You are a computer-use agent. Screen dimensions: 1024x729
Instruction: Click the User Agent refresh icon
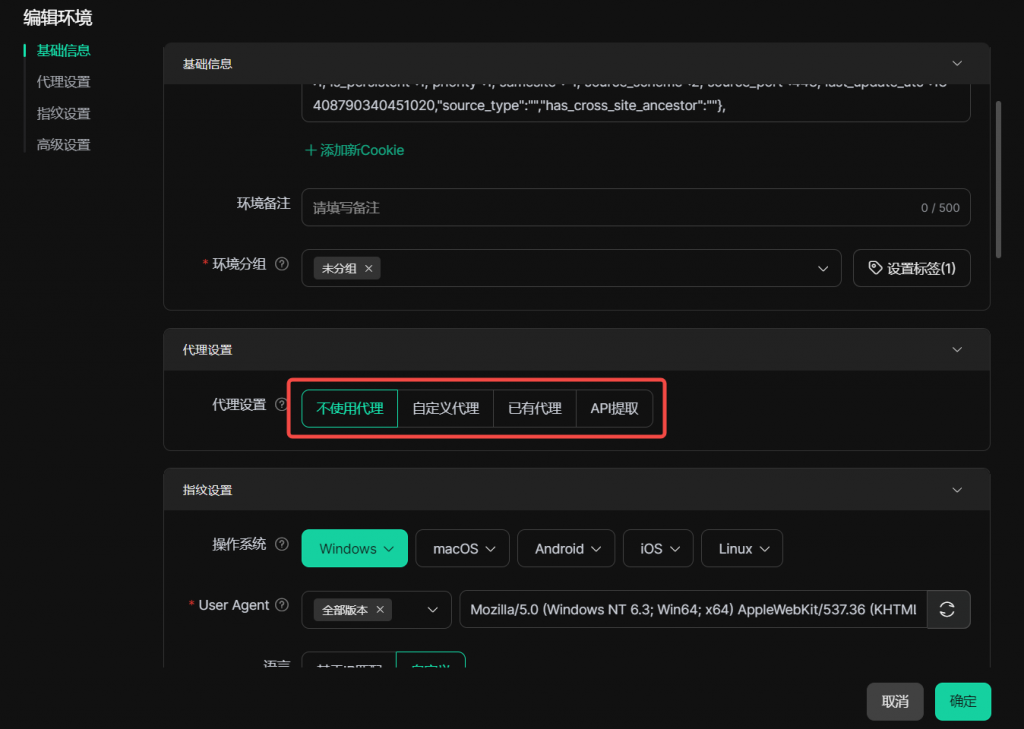pyautogui.click(x=948, y=609)
